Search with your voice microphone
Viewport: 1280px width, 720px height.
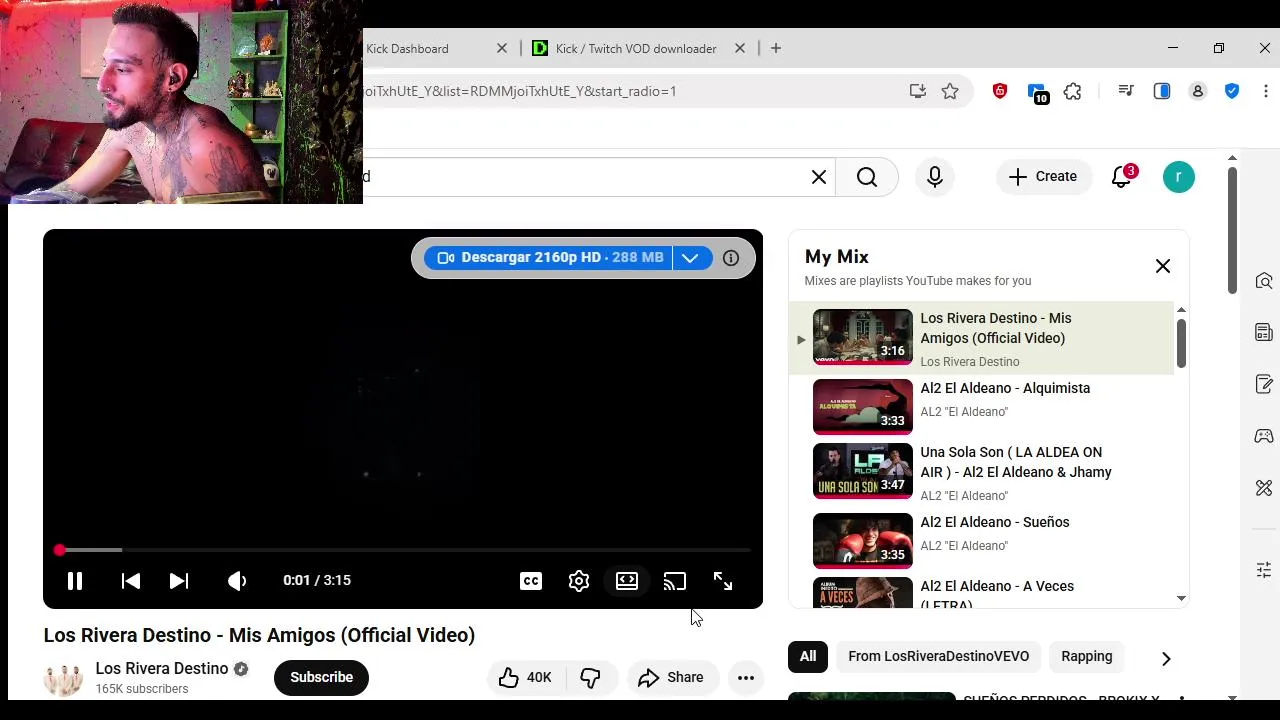point(935,177)
